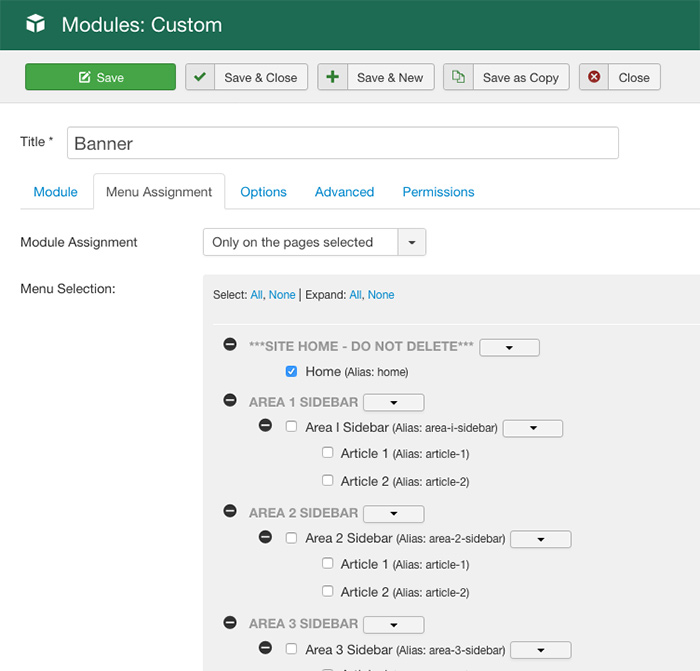The width and height of the screenshot is (700, 671).
Task: Collapse the AREA 2 SIDEBAR group
Action: point(230,511)
